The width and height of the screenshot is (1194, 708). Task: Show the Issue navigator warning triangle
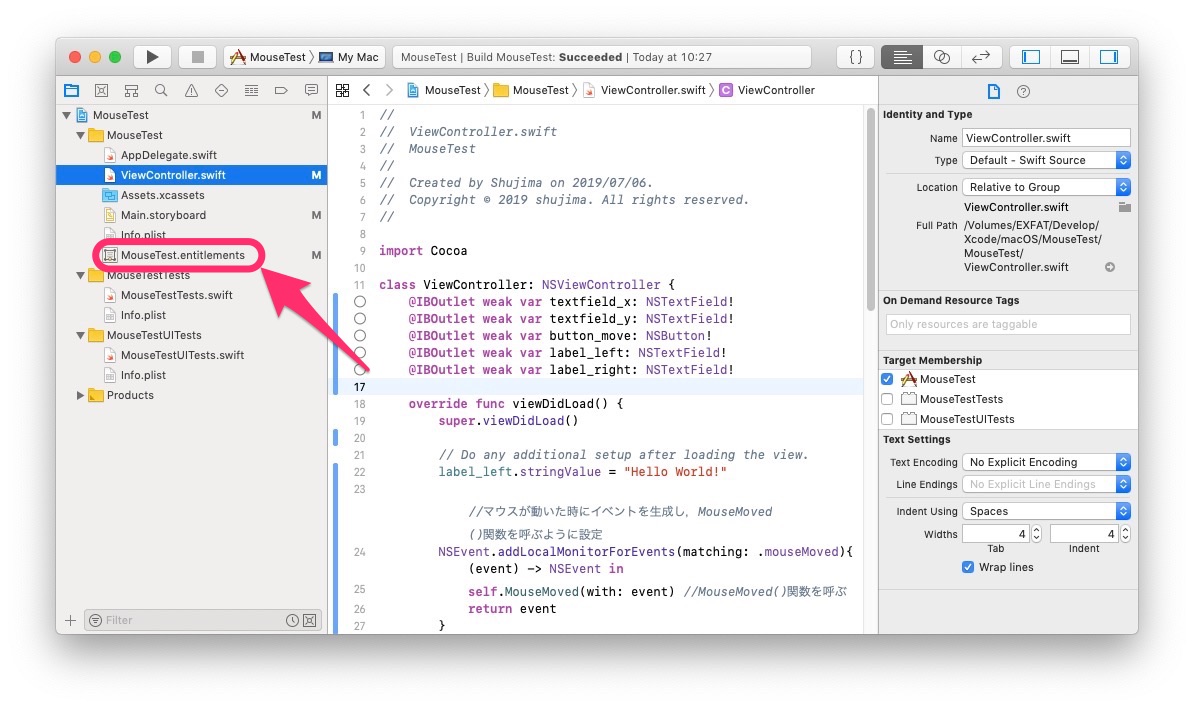pos(191,90)
